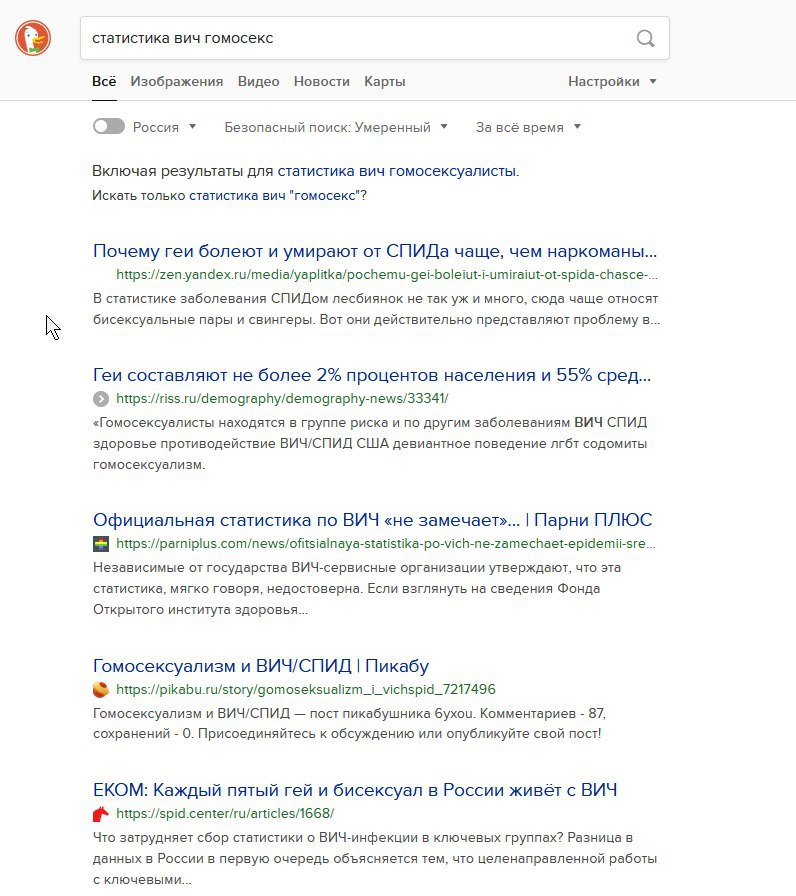Open the За всё время dropdown
The height and width of the screenshot is (896, 796).
click(528, 127)
